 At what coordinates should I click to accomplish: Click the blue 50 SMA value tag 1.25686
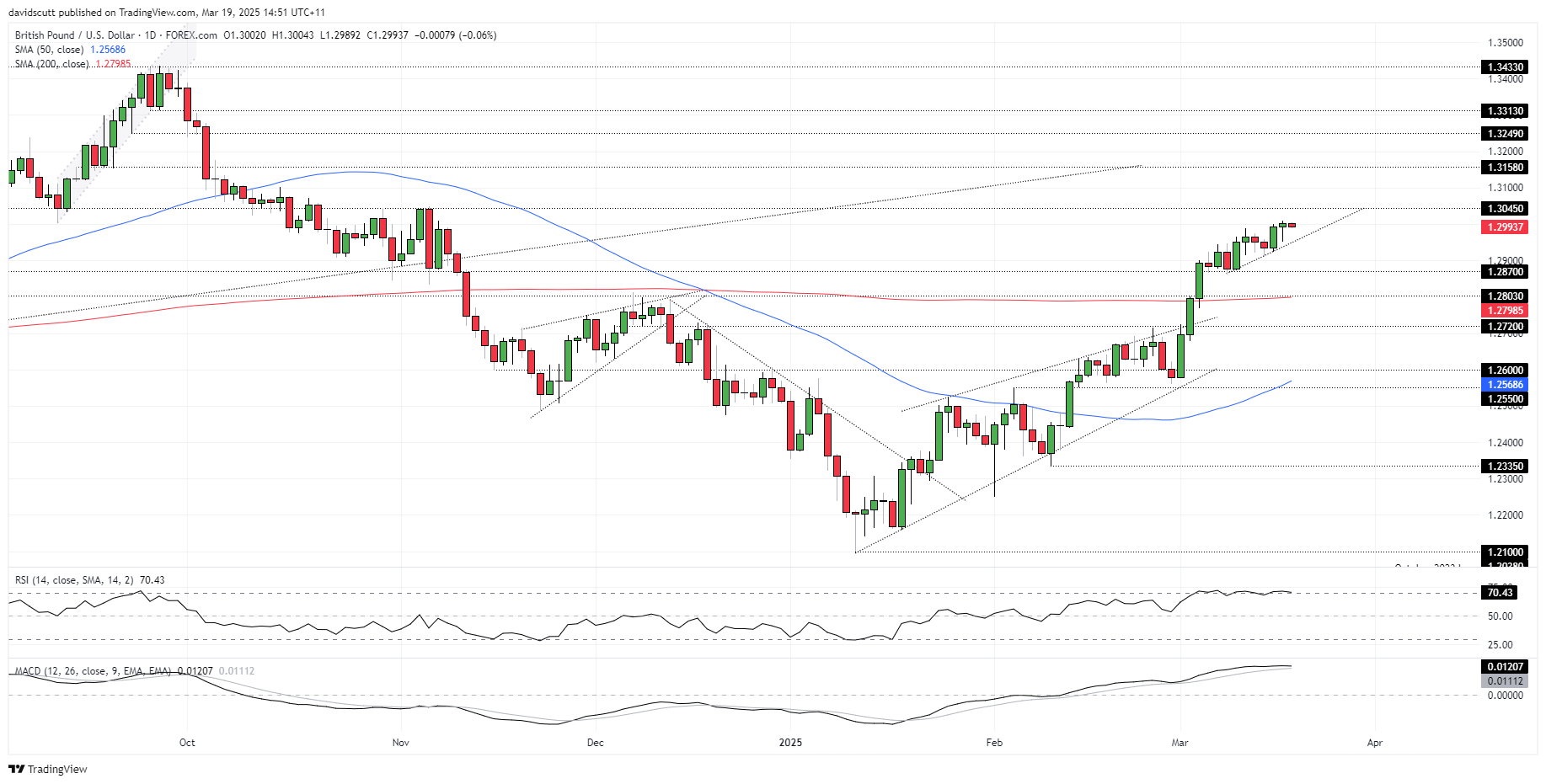coord(1505,384)
